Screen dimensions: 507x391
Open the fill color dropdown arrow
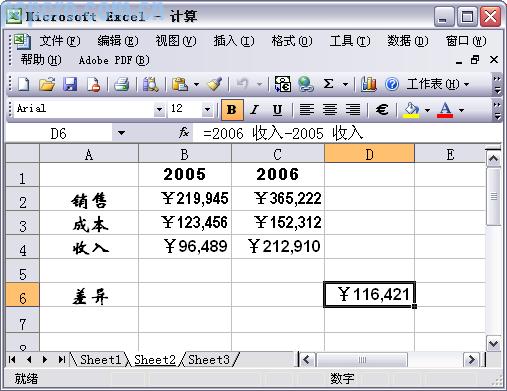click(427, 110)
